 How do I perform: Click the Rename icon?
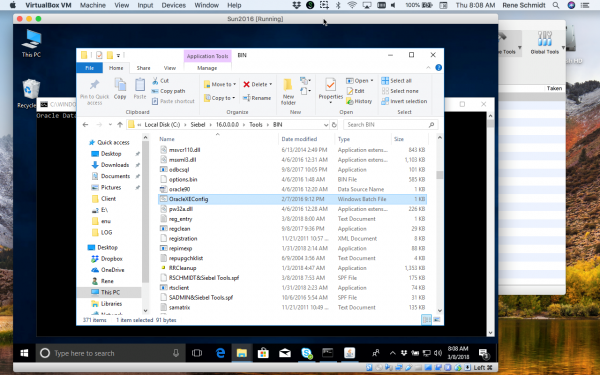[256, 98]
